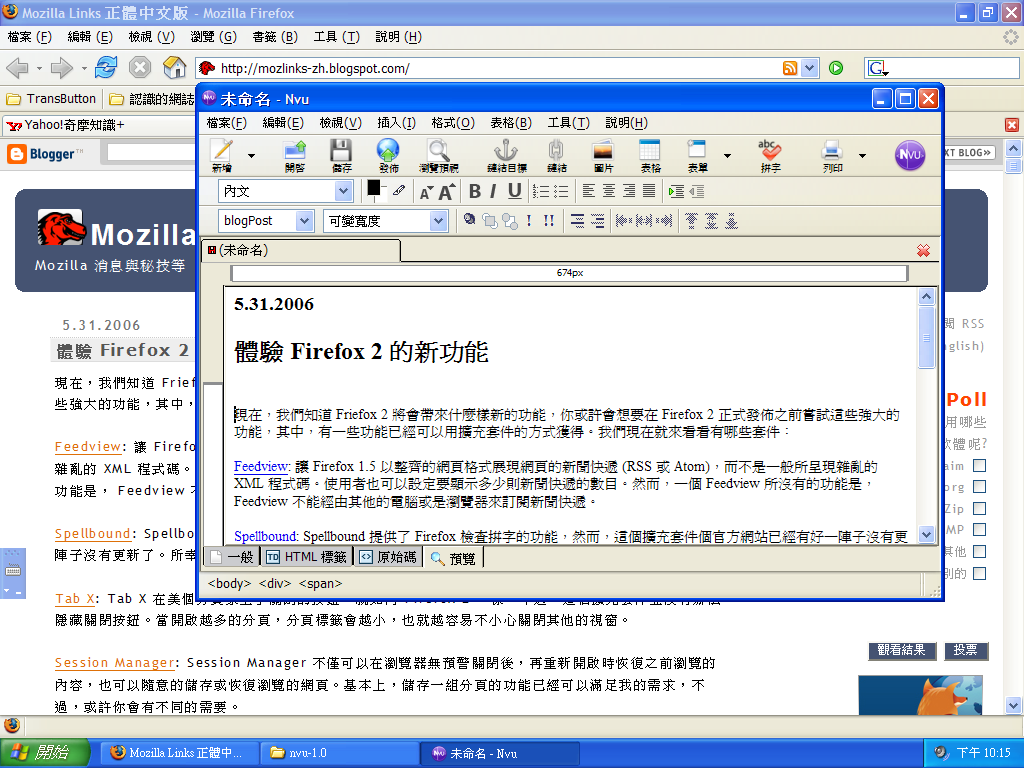1024x768 pixels.
Task: Open Nvu 格式(O) menu
Action: 453,123
